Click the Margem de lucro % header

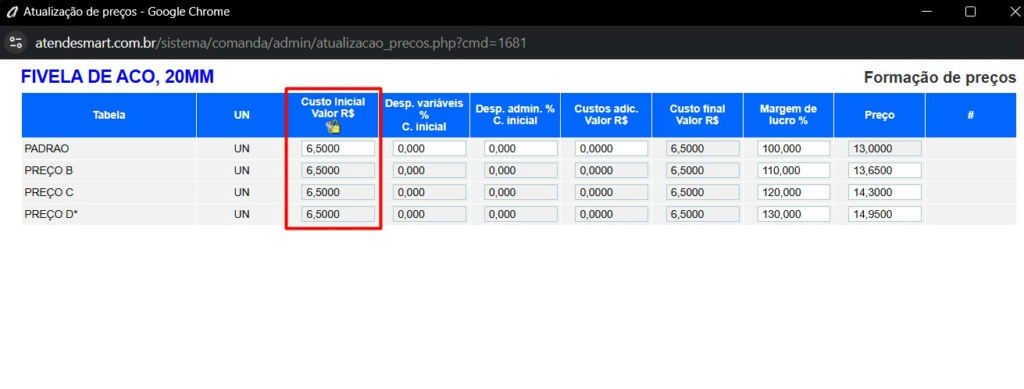(788, 114)
